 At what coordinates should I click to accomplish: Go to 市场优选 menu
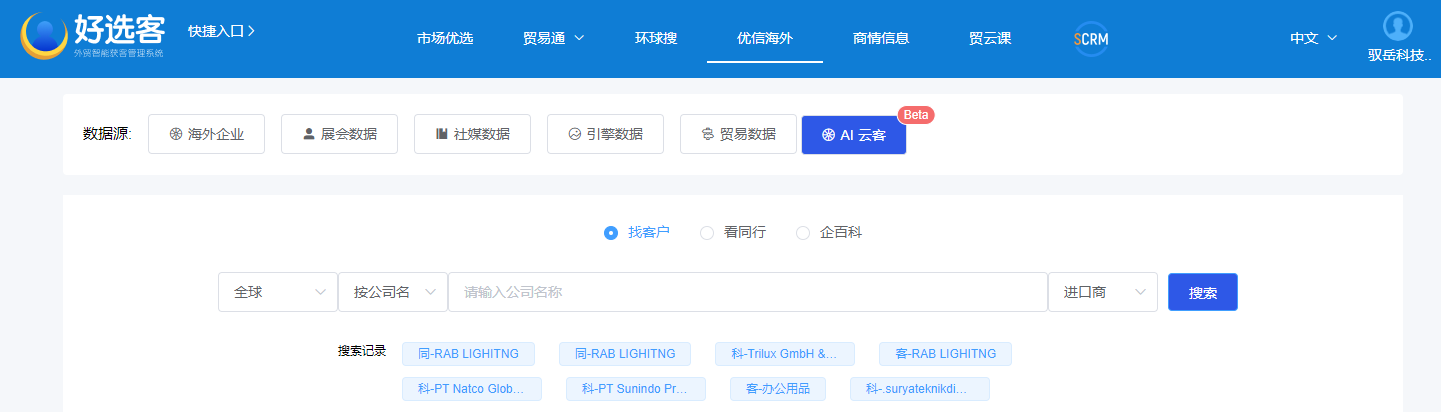tap(445, 38)
